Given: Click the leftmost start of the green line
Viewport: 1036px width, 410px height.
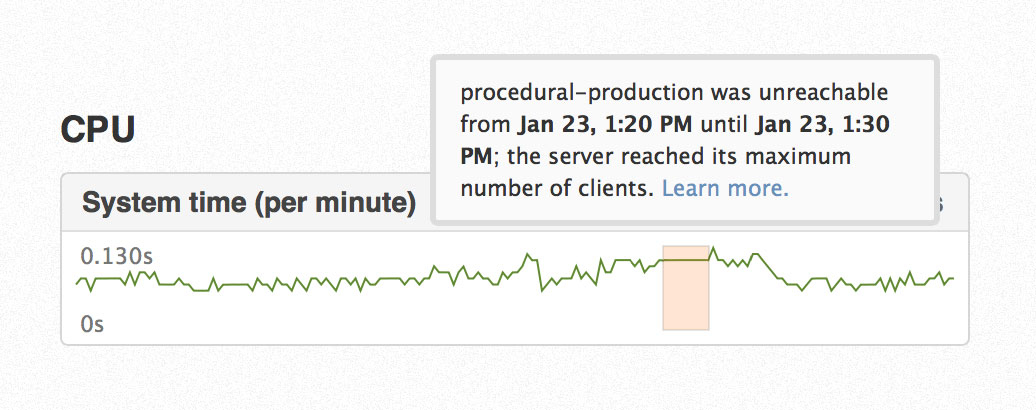Looking at the screenshot, I should [x=77, y=284].
